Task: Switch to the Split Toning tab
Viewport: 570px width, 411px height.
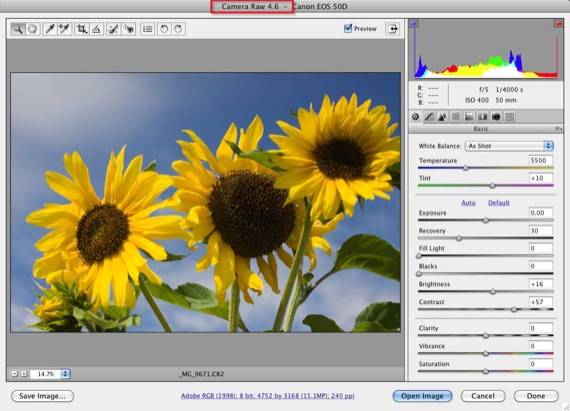Action: [469, 117]
